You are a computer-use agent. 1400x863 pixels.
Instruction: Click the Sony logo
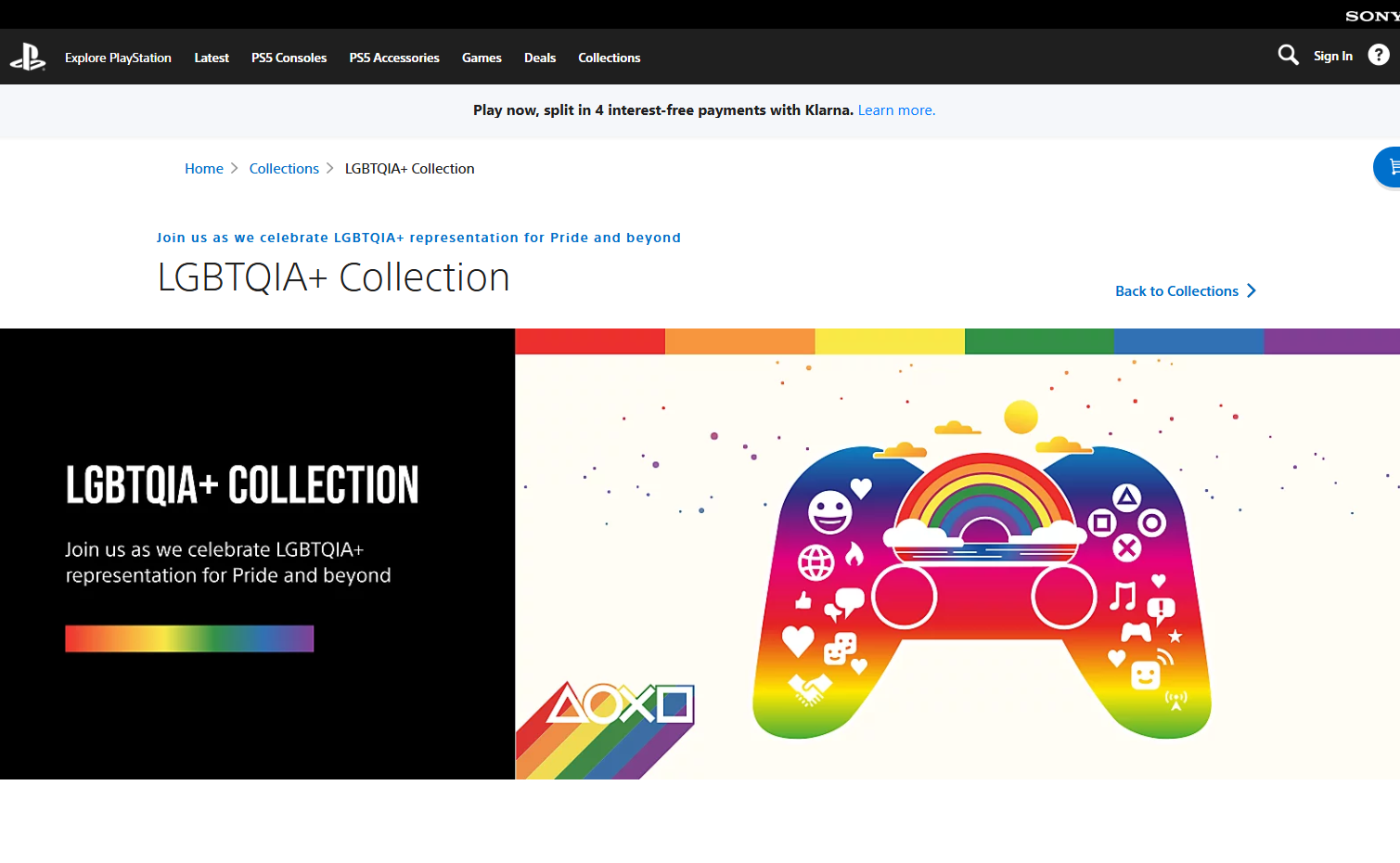point(1372,16)
